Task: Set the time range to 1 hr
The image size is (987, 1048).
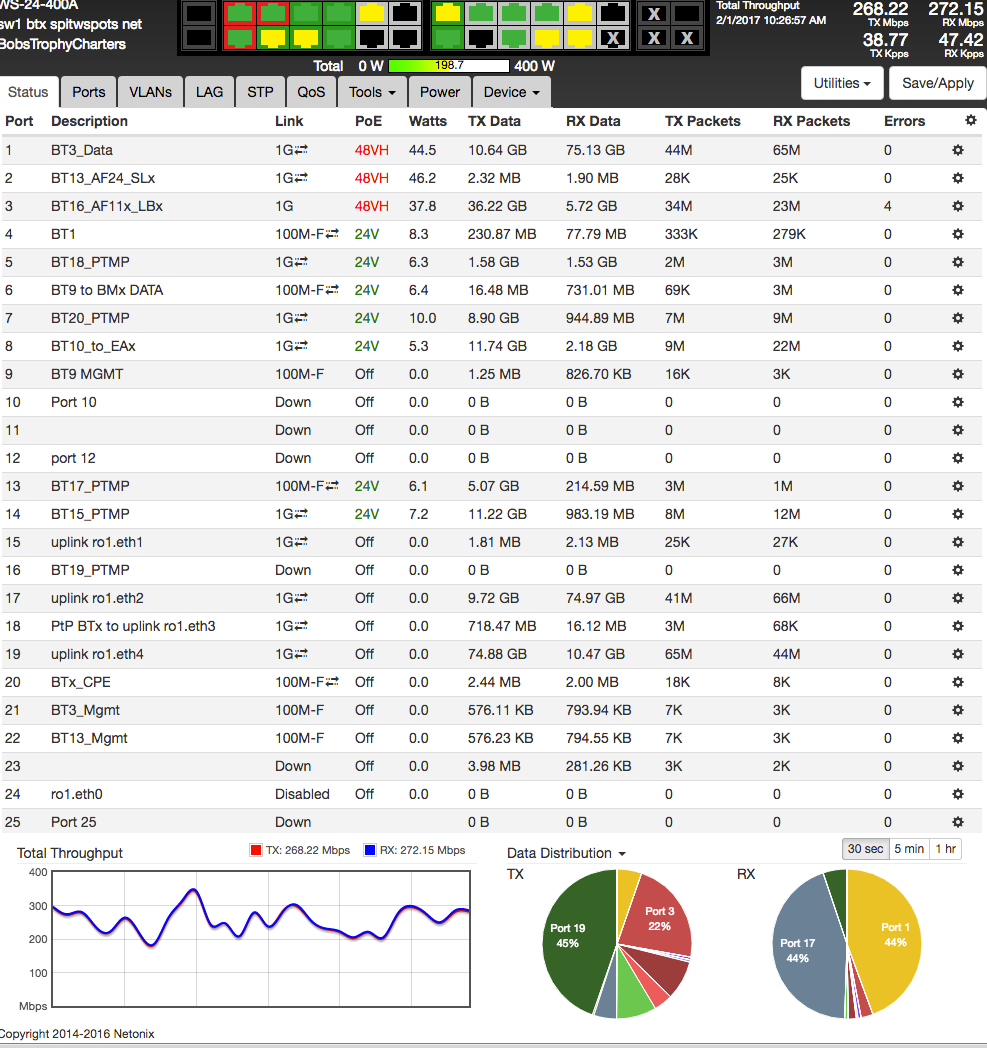Action: click(945, 849)
